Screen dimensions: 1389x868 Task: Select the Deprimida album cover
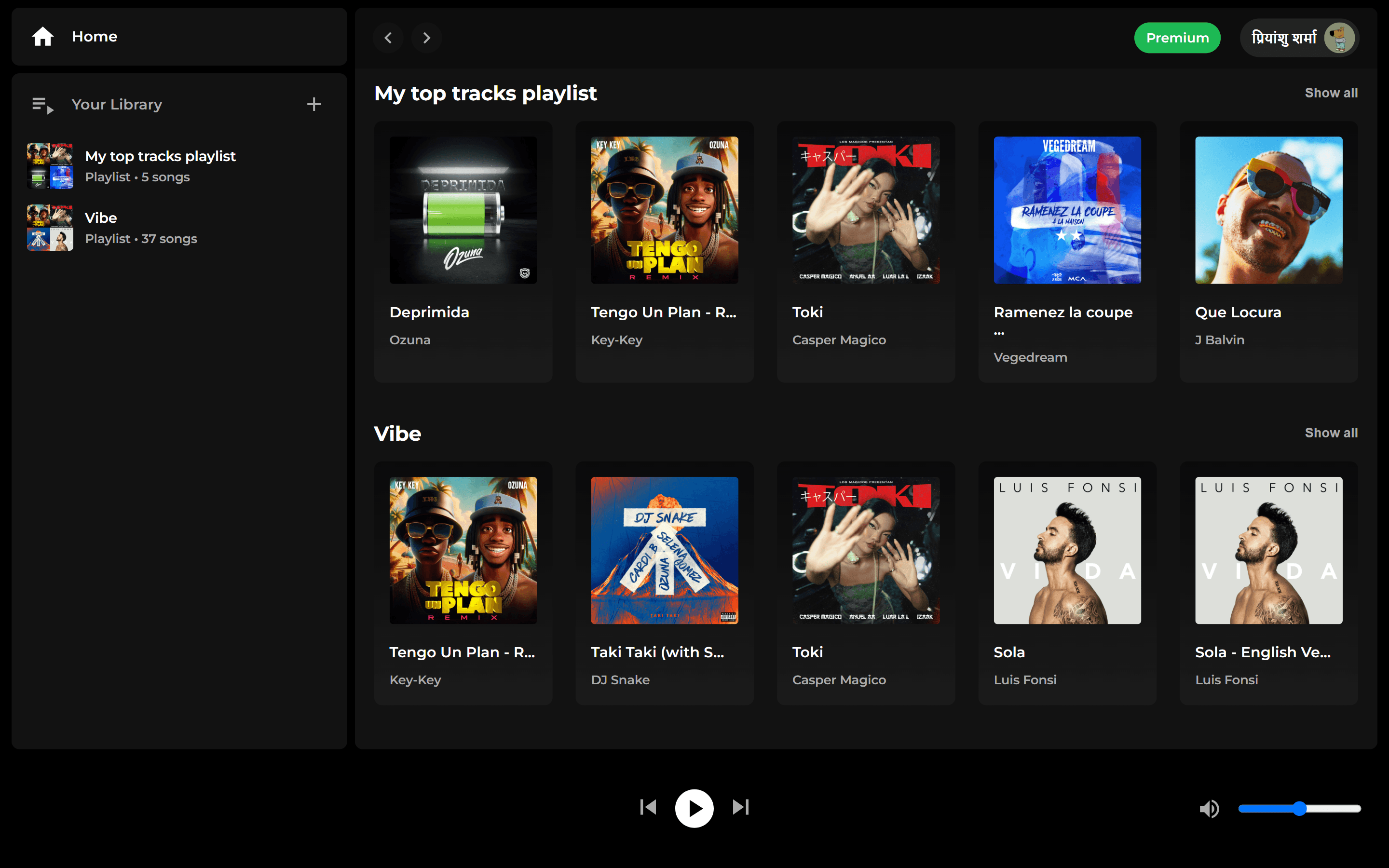(x=463, y=210)
